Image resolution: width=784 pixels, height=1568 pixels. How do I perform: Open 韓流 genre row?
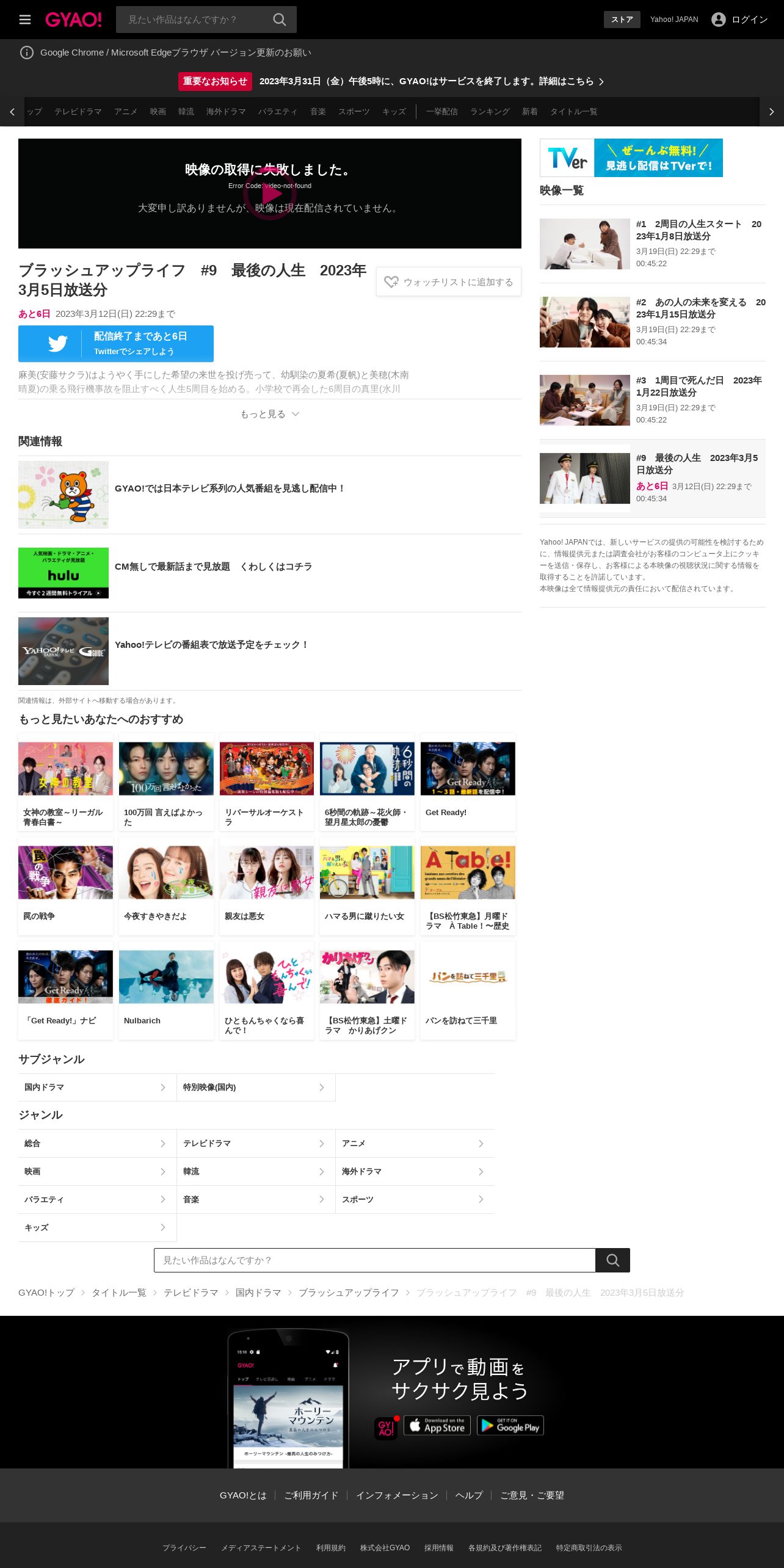tap(256, 1172)
